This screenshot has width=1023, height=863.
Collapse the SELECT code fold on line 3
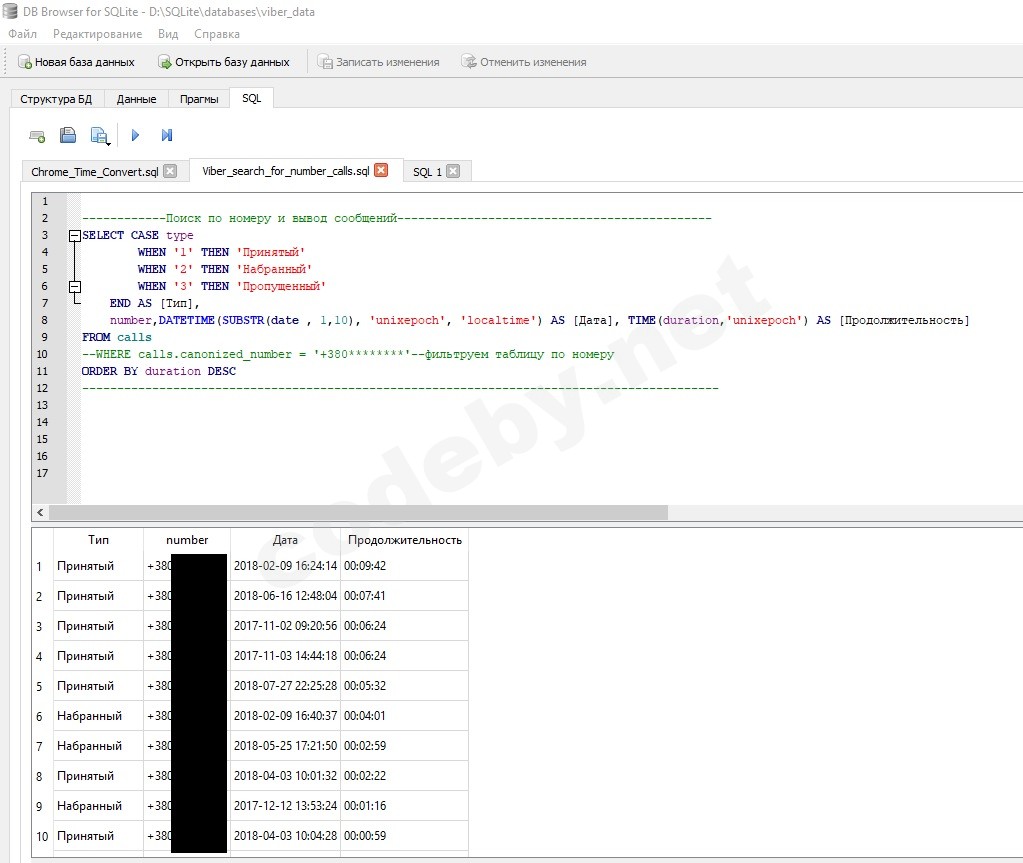click(x=75, y=236)
